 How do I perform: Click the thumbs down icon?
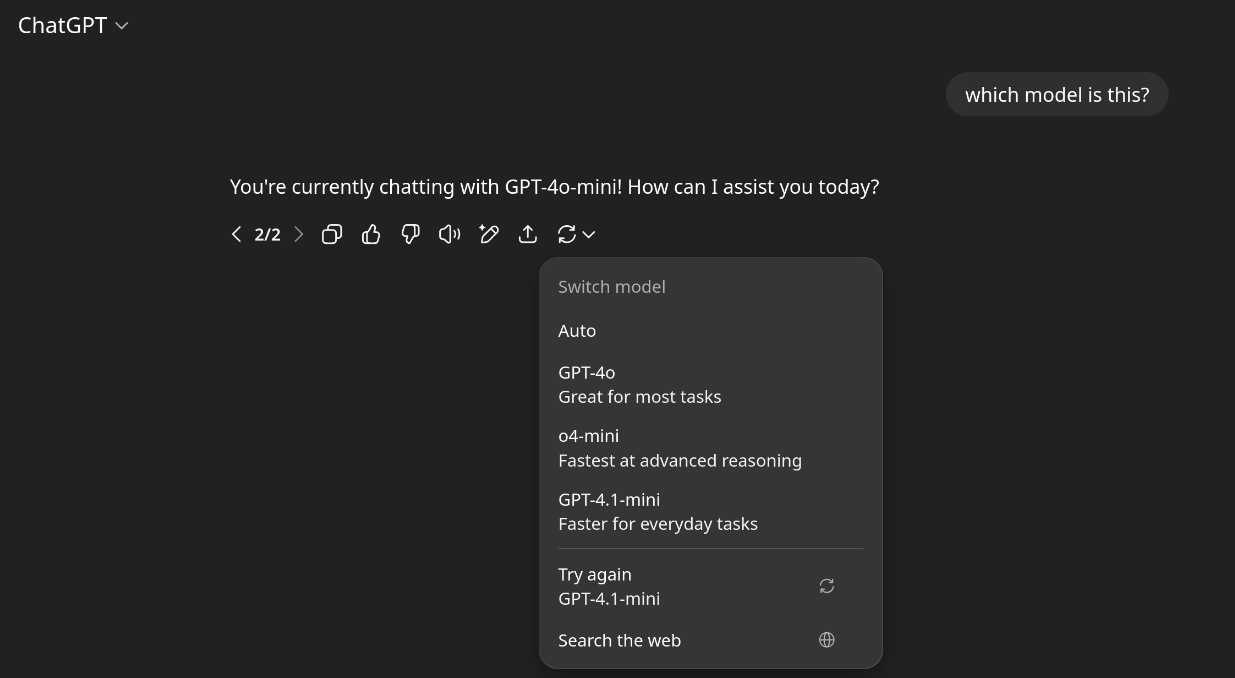(x=410, y=234)
